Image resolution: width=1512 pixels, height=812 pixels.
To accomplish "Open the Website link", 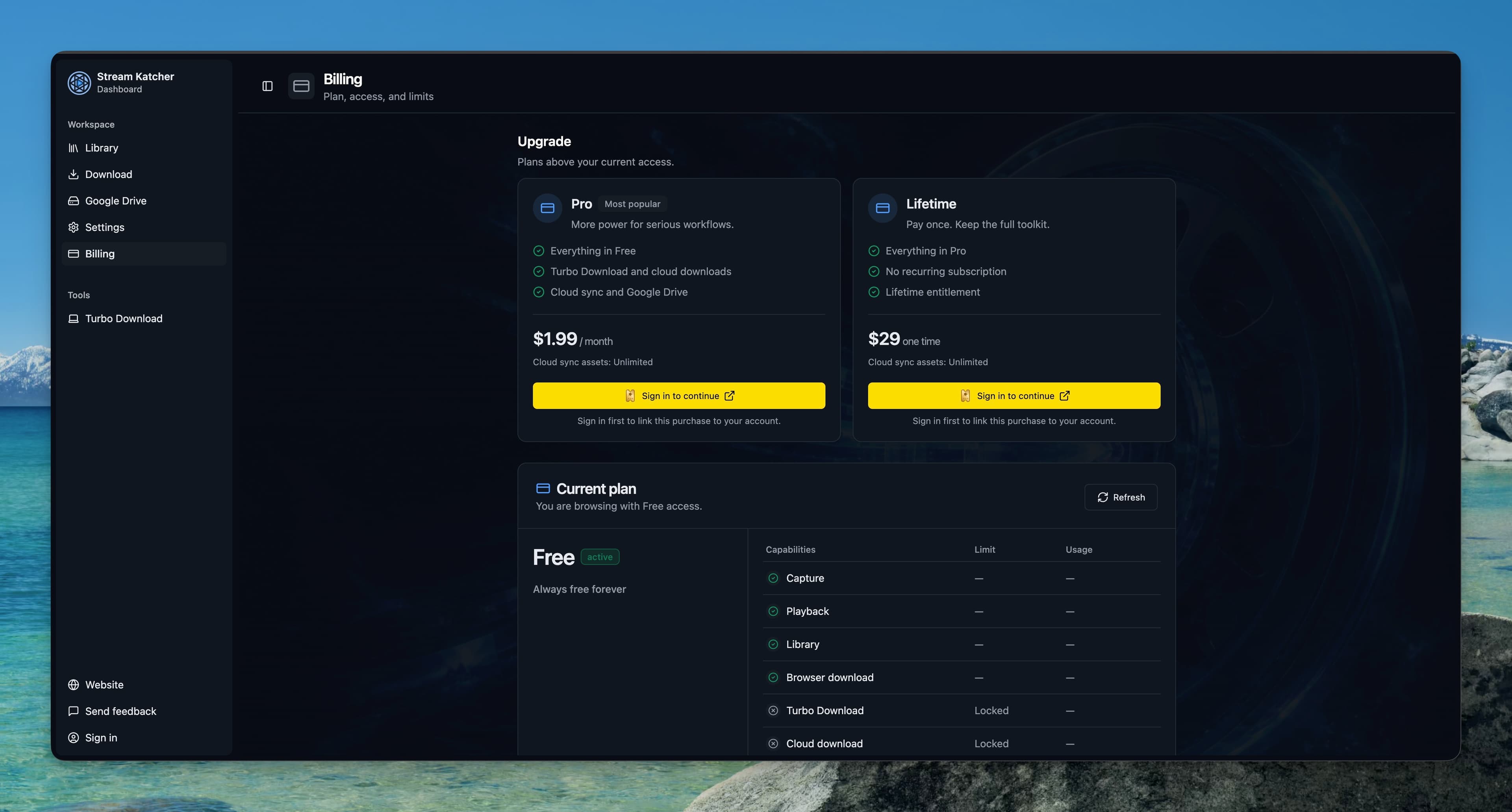I will pos(144,685).
